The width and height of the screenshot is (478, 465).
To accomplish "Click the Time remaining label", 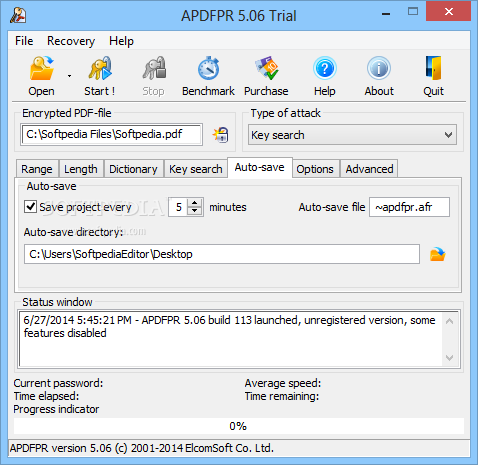I will 282,396.
